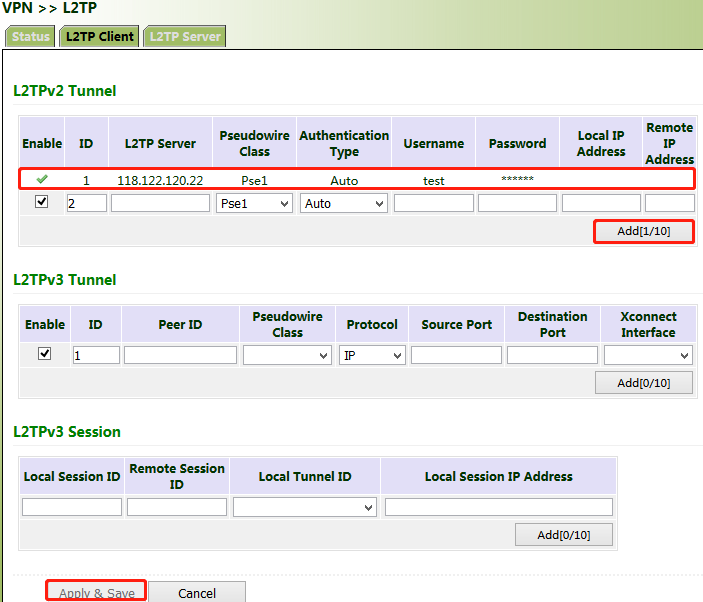This screenshot has height=602, width=703.
Task: Click the Peer ID input field
Action: coord(180,355)
